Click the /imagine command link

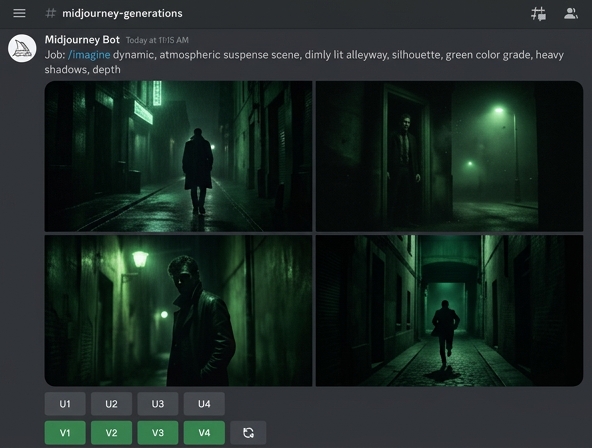click(x=89, y=55)
